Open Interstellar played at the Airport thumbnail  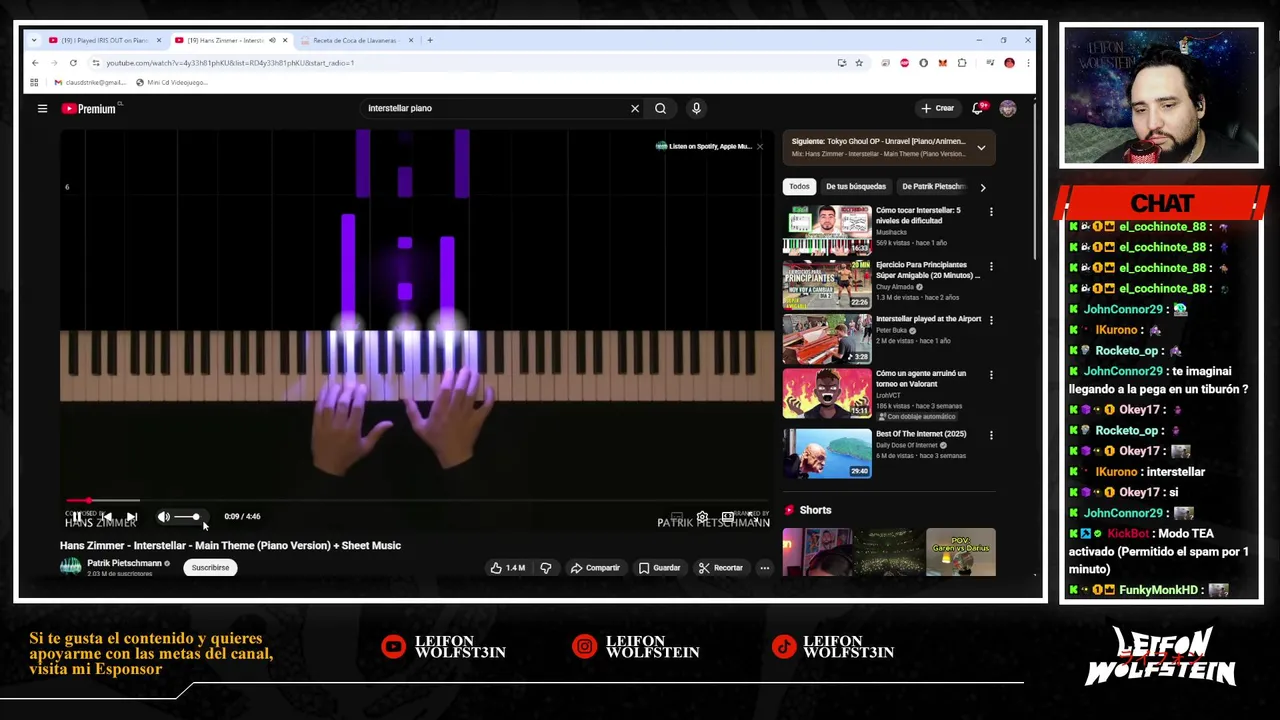click(x=827, y=339)
